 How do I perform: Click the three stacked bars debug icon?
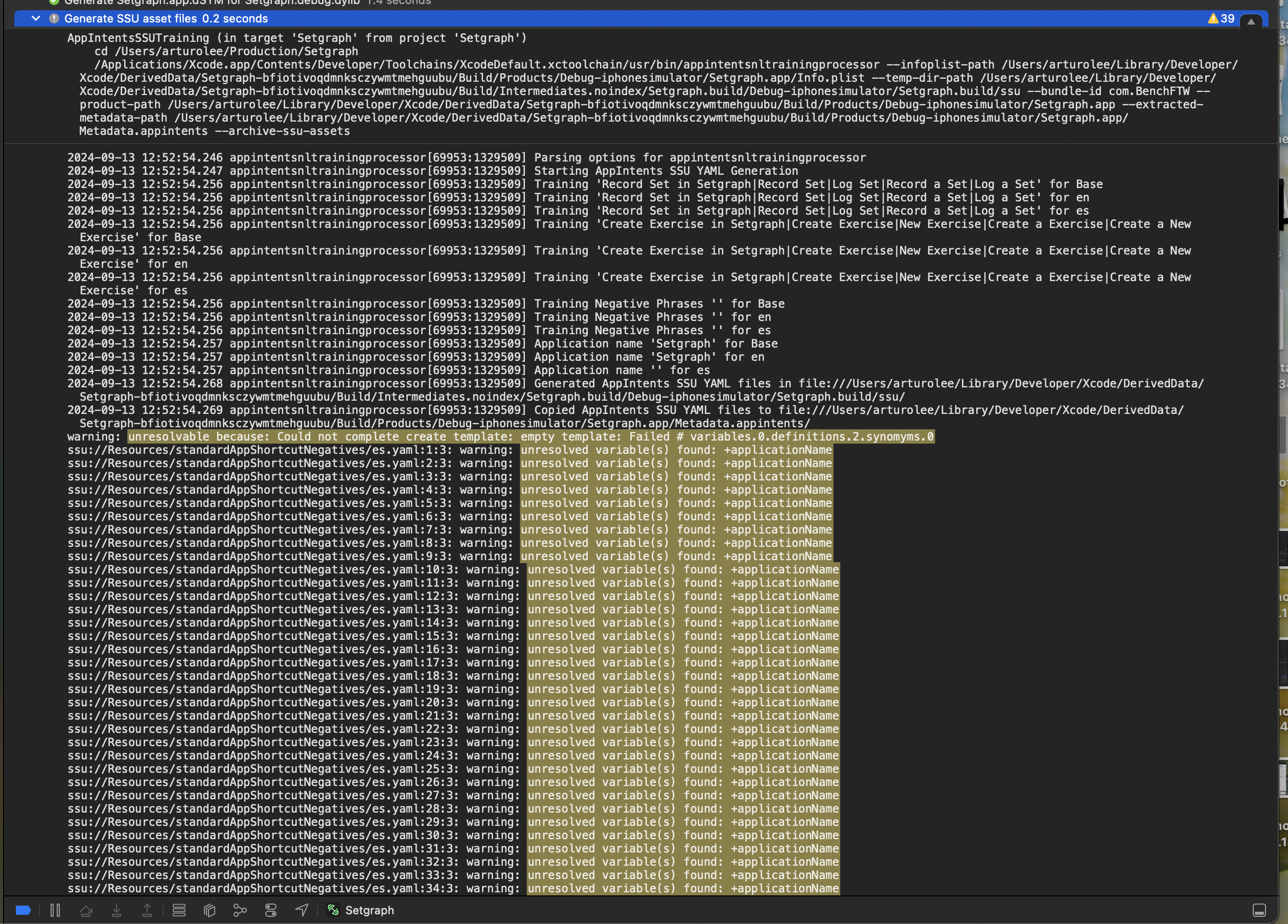tap(179, 910)
